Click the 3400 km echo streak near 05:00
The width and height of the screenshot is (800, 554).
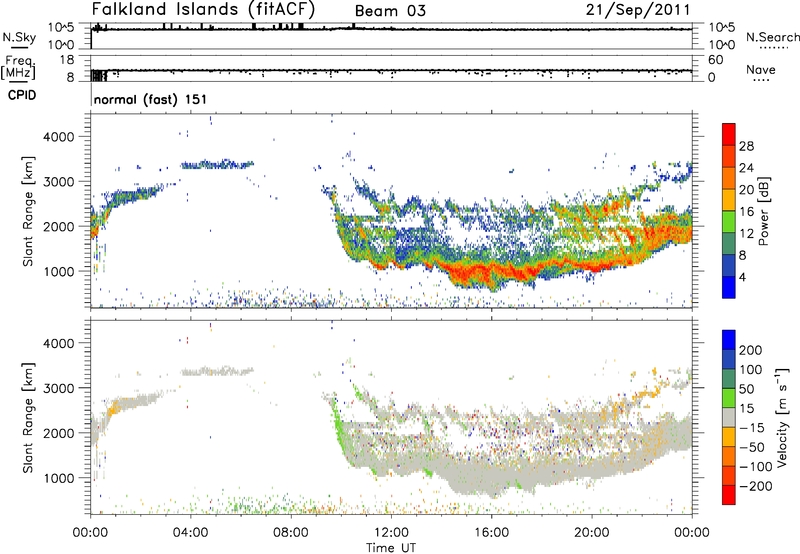click(x=217, y=165)
